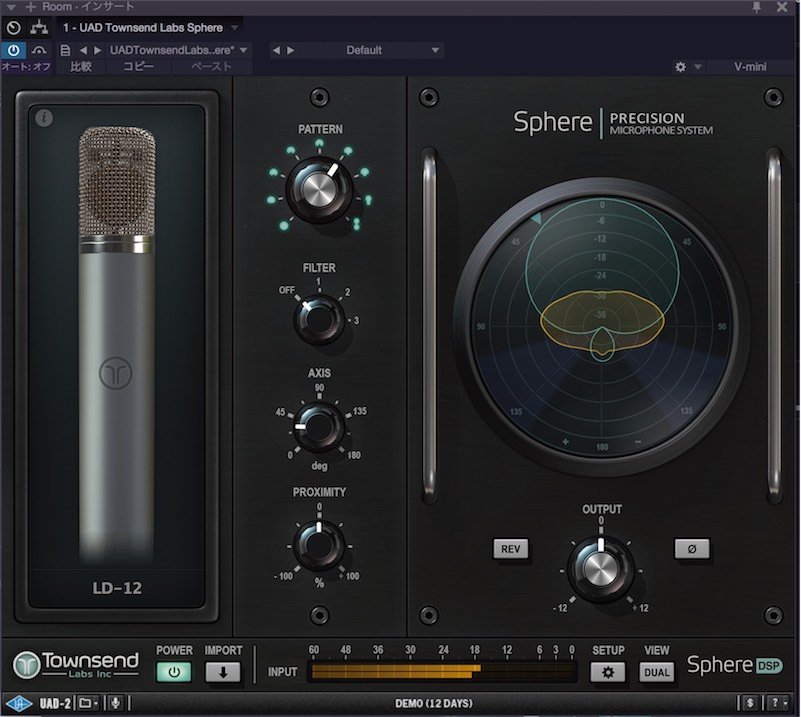
Task: Click the V-mini controller field
Action: (750, 66)
